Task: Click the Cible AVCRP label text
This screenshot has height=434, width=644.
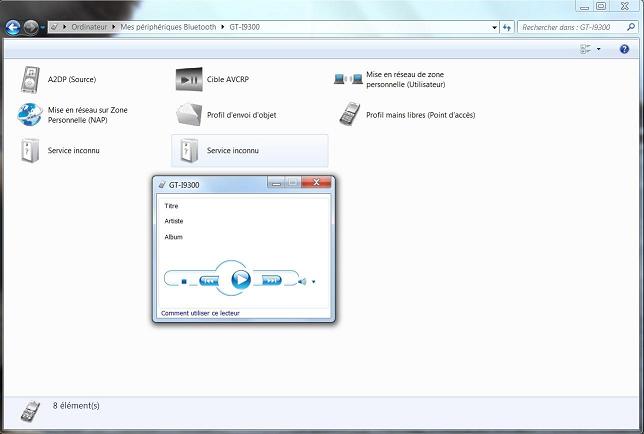Action: pos(228,79)
